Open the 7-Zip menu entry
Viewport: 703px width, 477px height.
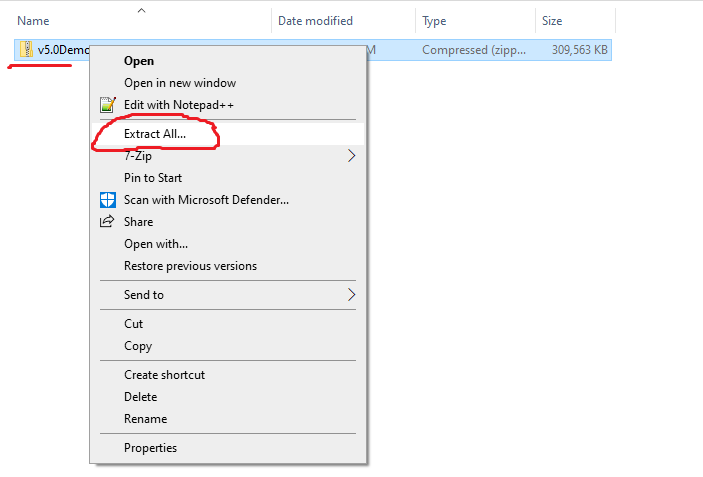pyautogui.click(x=228, y=156)
